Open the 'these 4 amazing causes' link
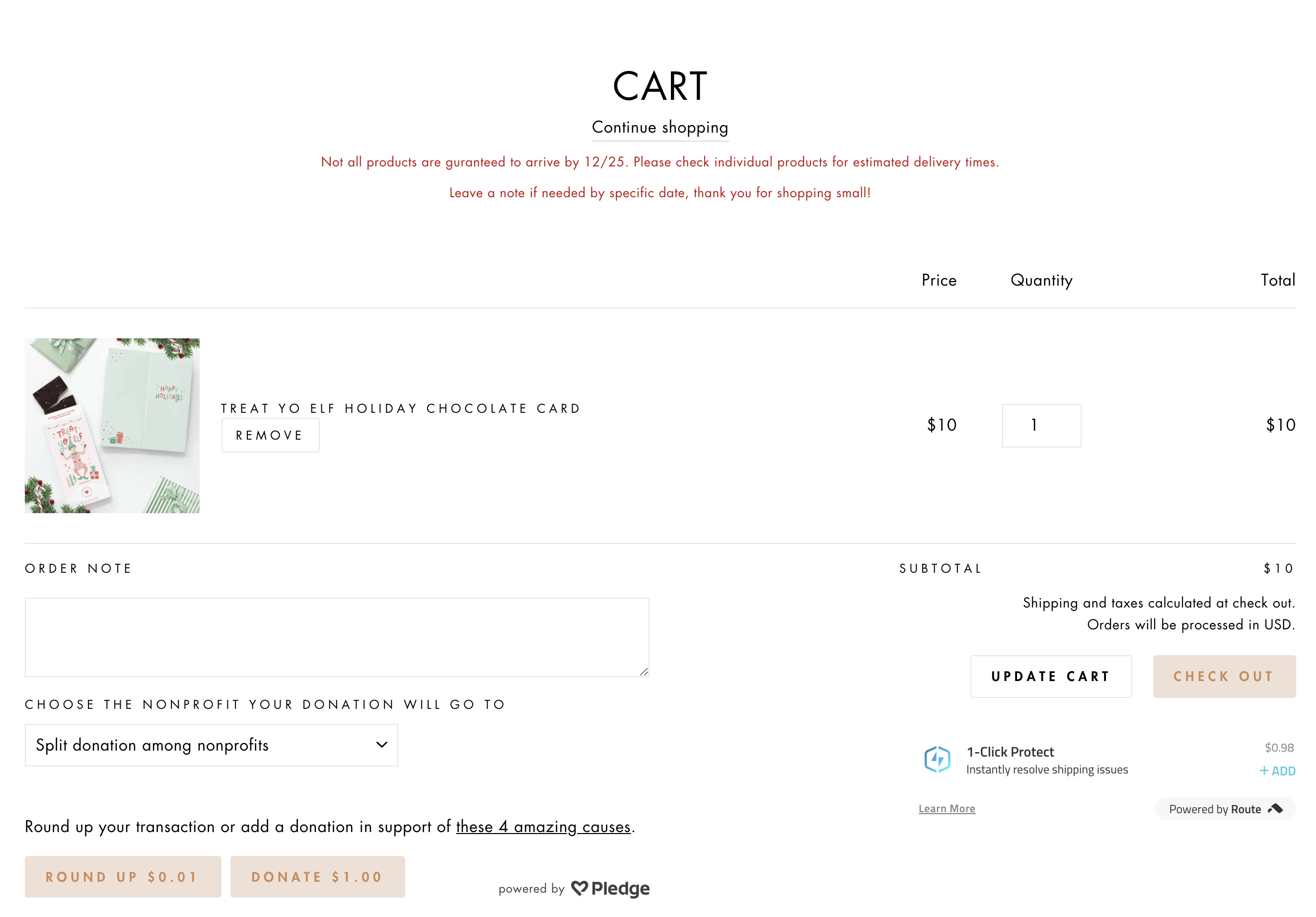 543,827
